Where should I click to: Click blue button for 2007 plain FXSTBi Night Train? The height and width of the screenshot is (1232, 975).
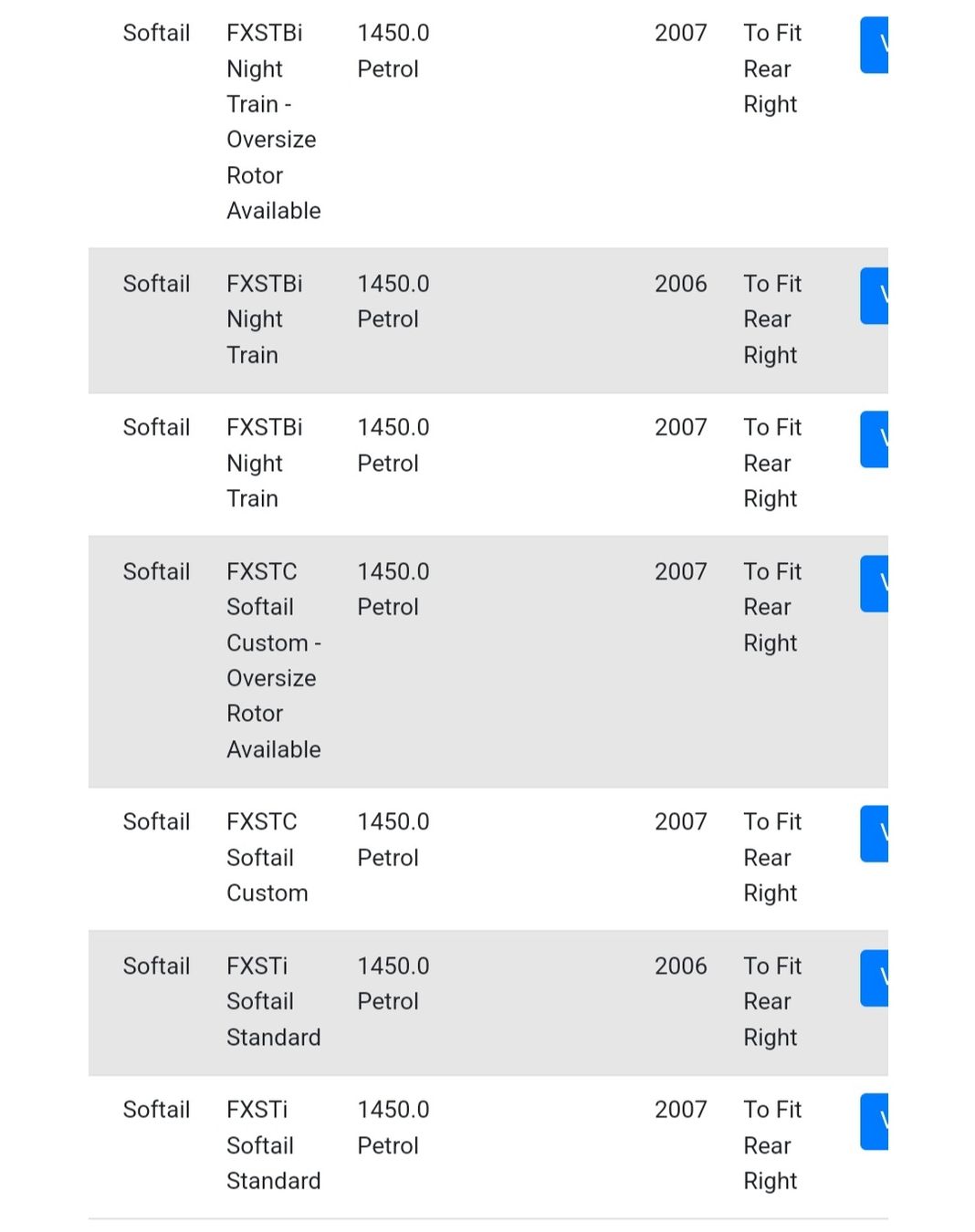pyautogui.click(x=875, y=439)
